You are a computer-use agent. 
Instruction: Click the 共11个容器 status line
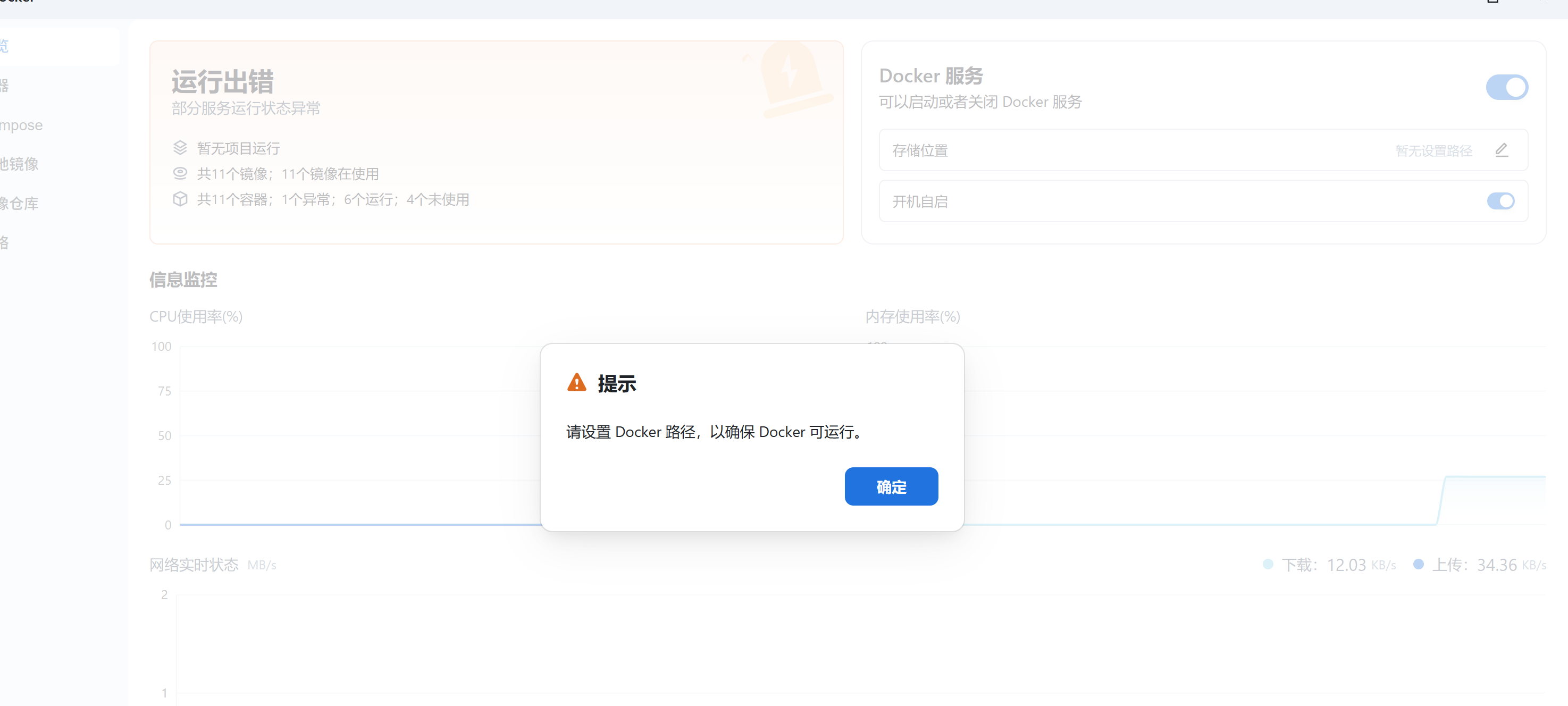click(333, 200)
